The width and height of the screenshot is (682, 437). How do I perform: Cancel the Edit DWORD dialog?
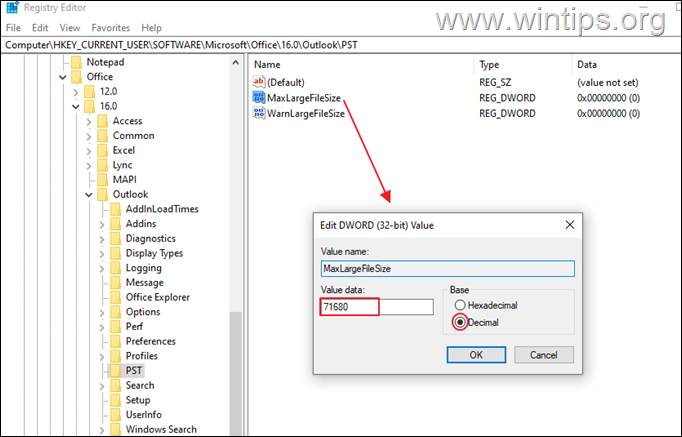point(544,355)
